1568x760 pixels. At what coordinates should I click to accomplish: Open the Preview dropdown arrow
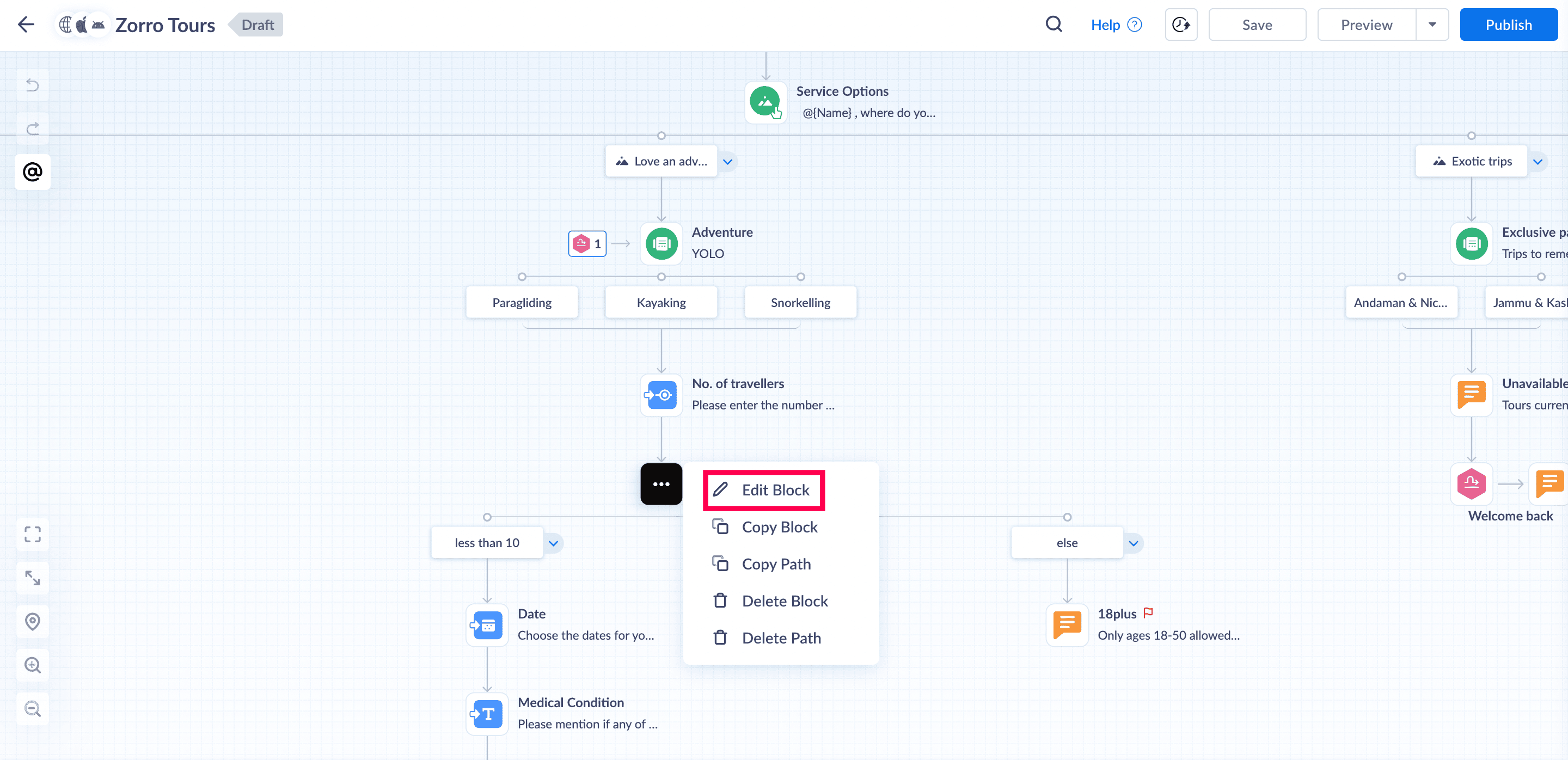[x=1432, y=25]
